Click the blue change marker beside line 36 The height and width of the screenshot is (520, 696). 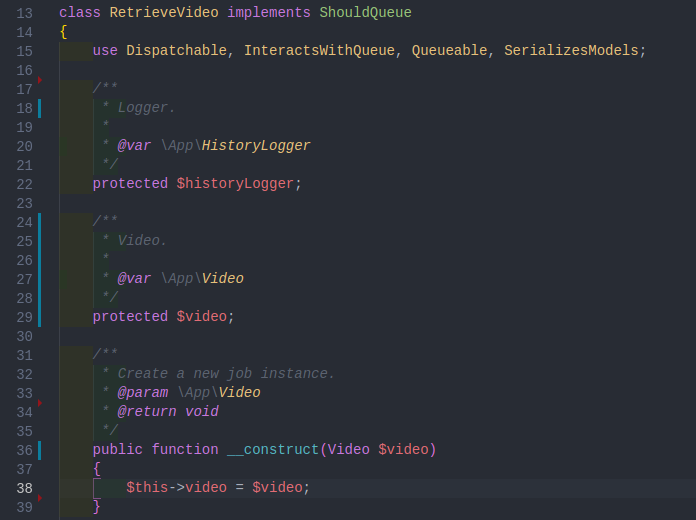(x=40, y=450)
